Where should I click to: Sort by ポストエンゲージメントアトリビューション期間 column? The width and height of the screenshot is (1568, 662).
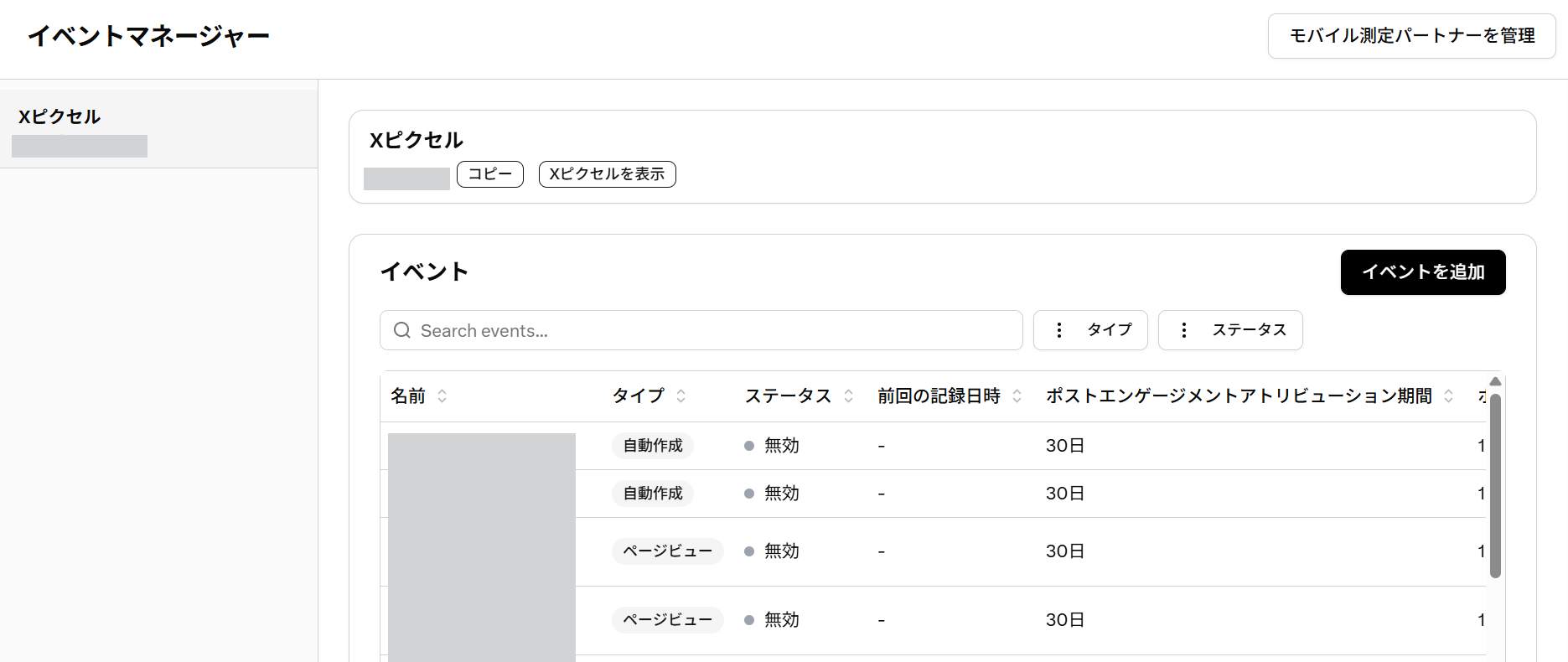1449,396
